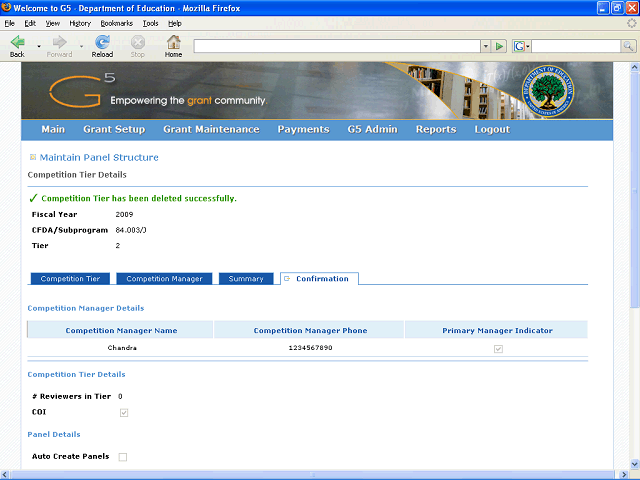
Task: Enable the Auto Create Panels checkbox
Action: tap(122, 457)
